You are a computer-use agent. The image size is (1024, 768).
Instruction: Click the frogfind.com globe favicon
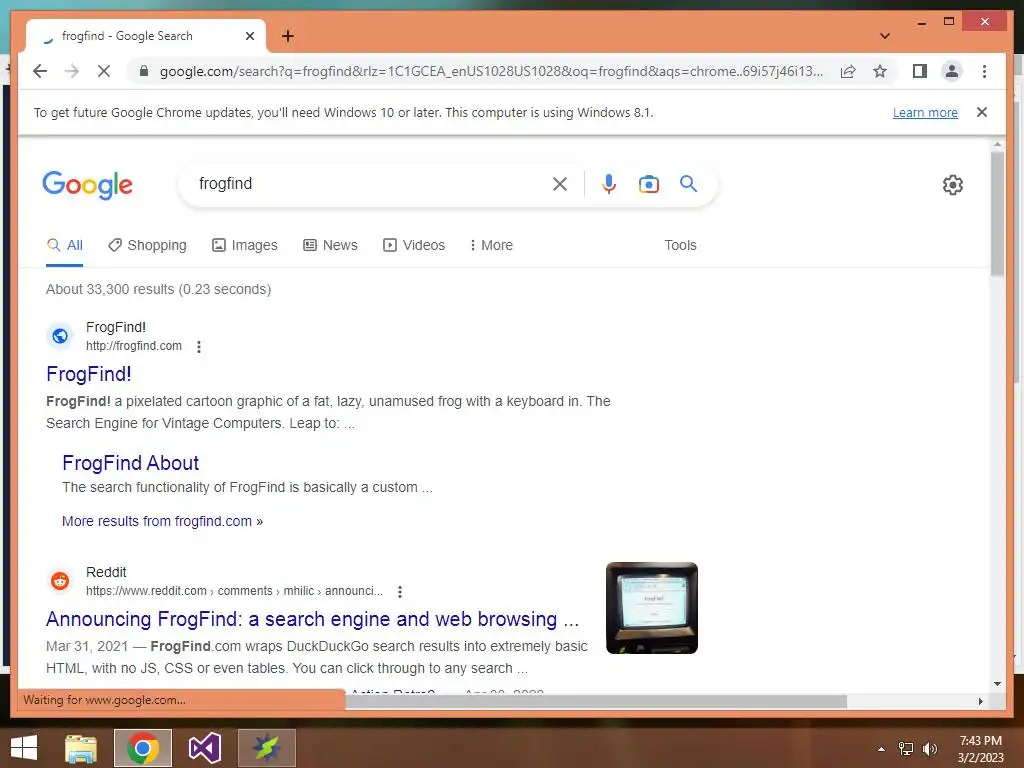click(60, 336)
